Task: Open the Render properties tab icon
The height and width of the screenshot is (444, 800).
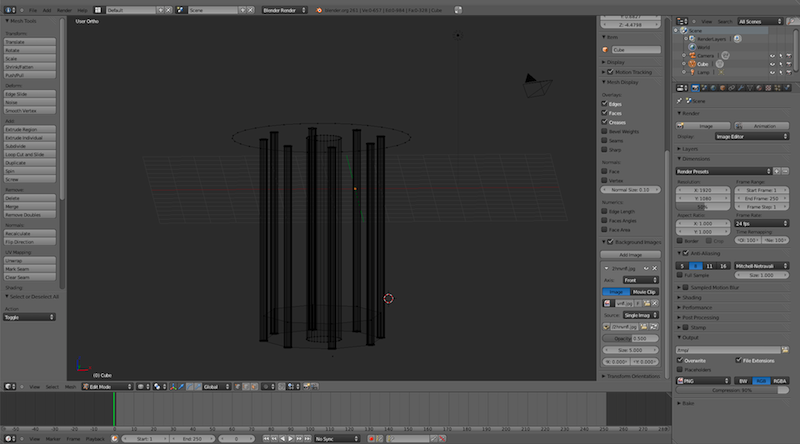Action: coord(695,88)
